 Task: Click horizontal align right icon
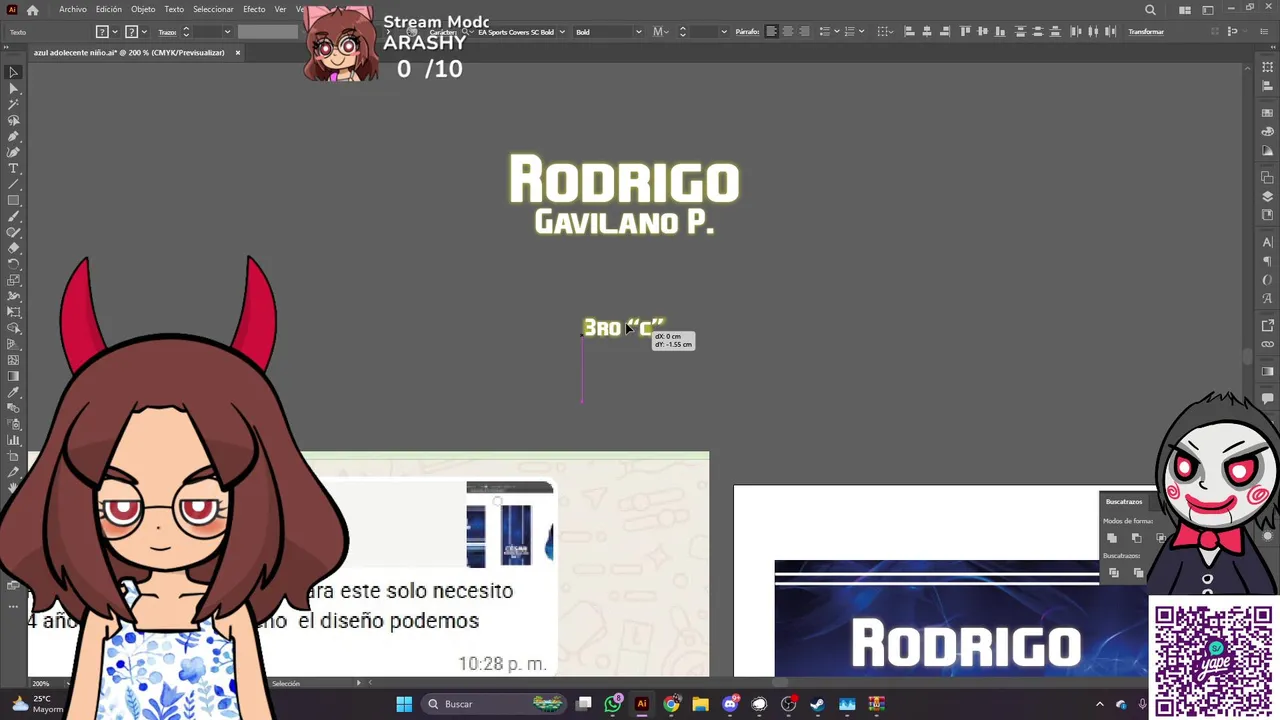click(945, 32)
